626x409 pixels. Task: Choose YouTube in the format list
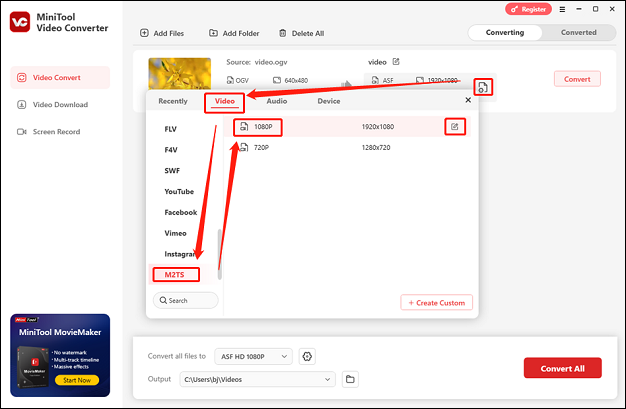(179, 191)
